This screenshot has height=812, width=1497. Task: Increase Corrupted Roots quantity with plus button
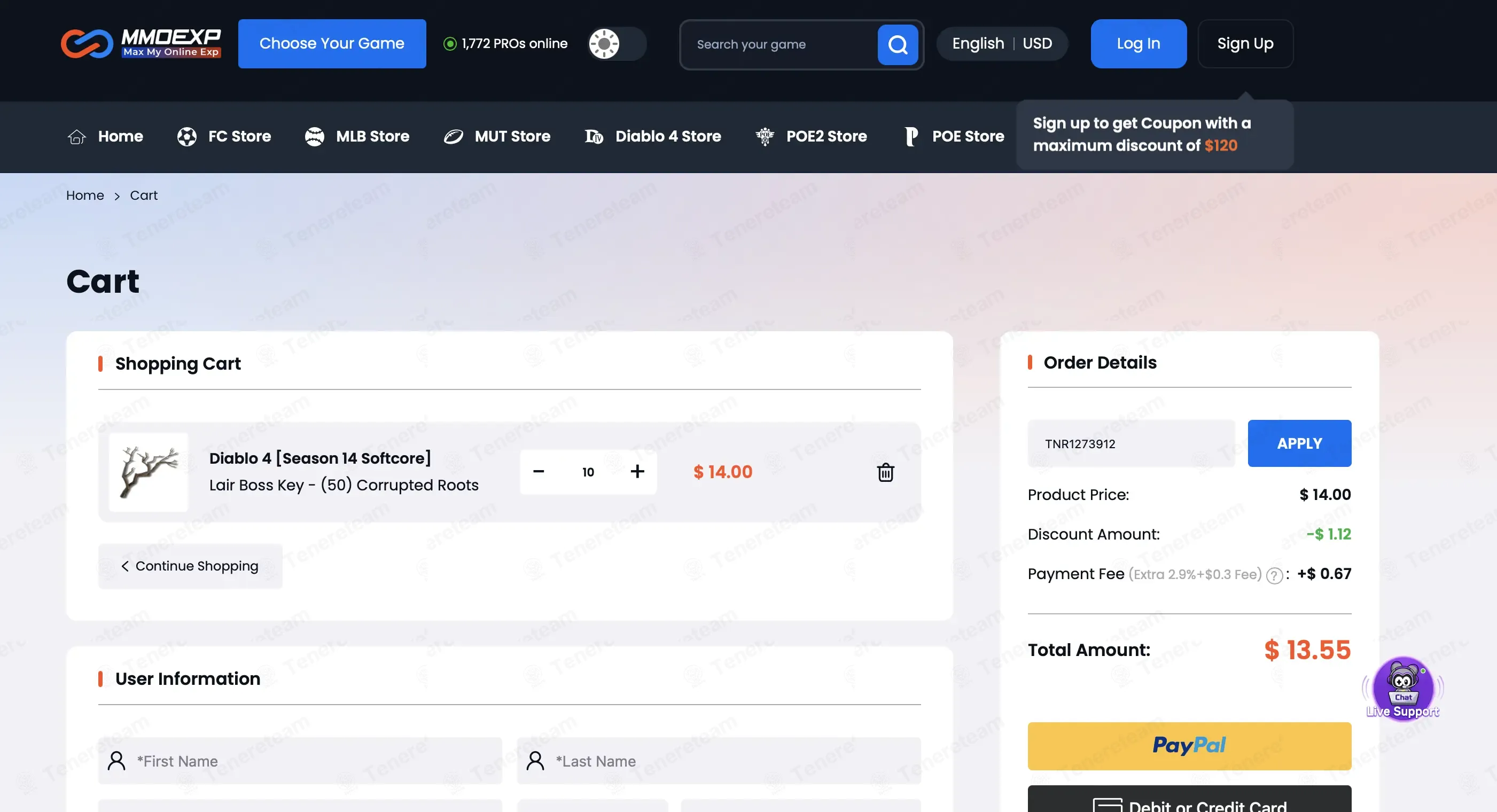coord(637,471)
